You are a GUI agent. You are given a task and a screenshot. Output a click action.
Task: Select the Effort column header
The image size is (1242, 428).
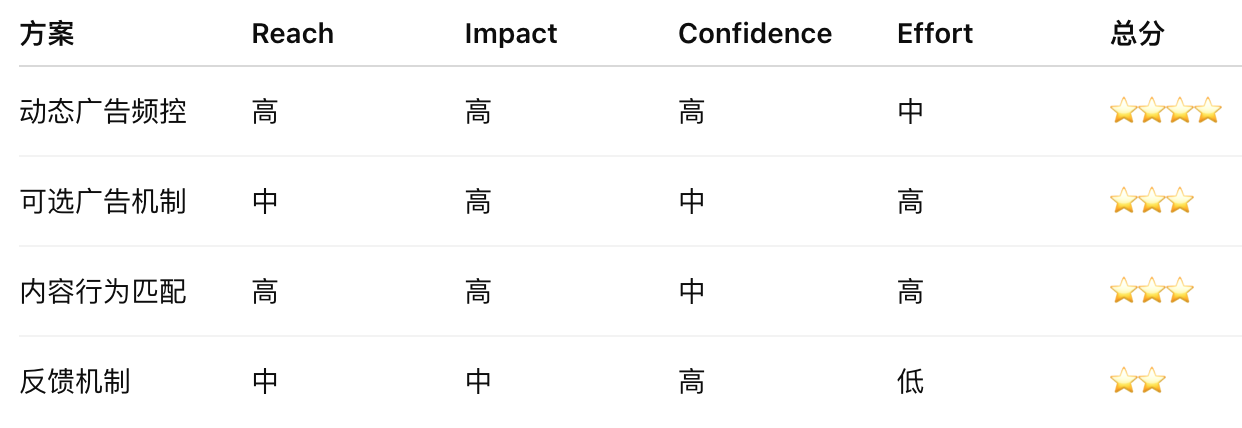click(x=936, y=34)
